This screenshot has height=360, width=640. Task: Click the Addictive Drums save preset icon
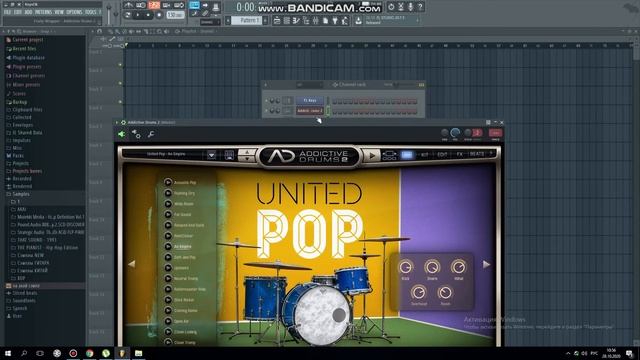point(229,155)
